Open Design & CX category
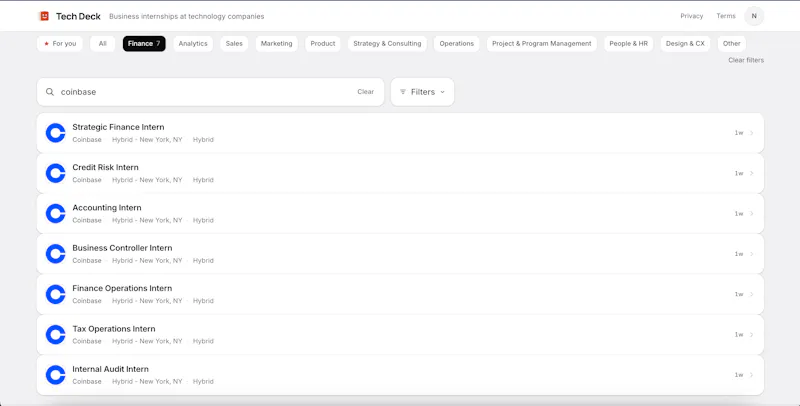Viewport: 800px width, 406px height. coord(685,44)
